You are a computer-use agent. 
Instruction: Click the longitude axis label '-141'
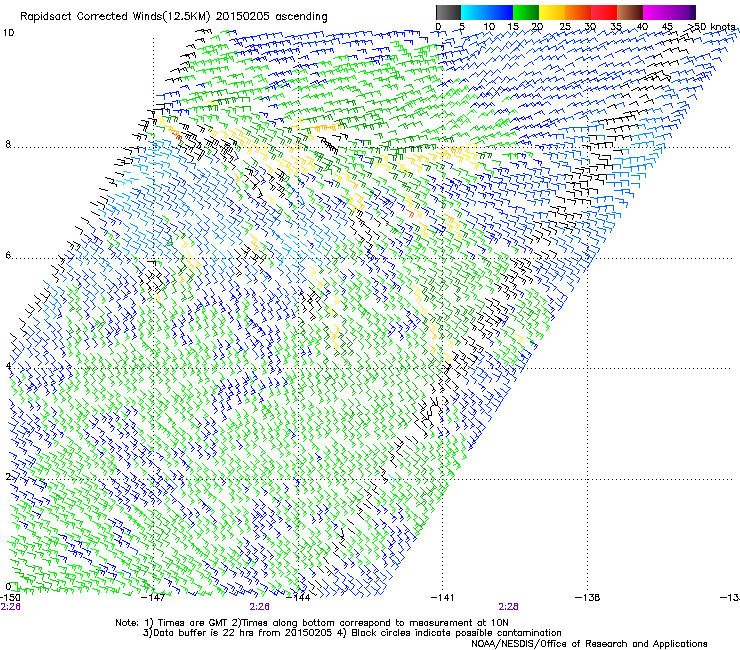442,598
